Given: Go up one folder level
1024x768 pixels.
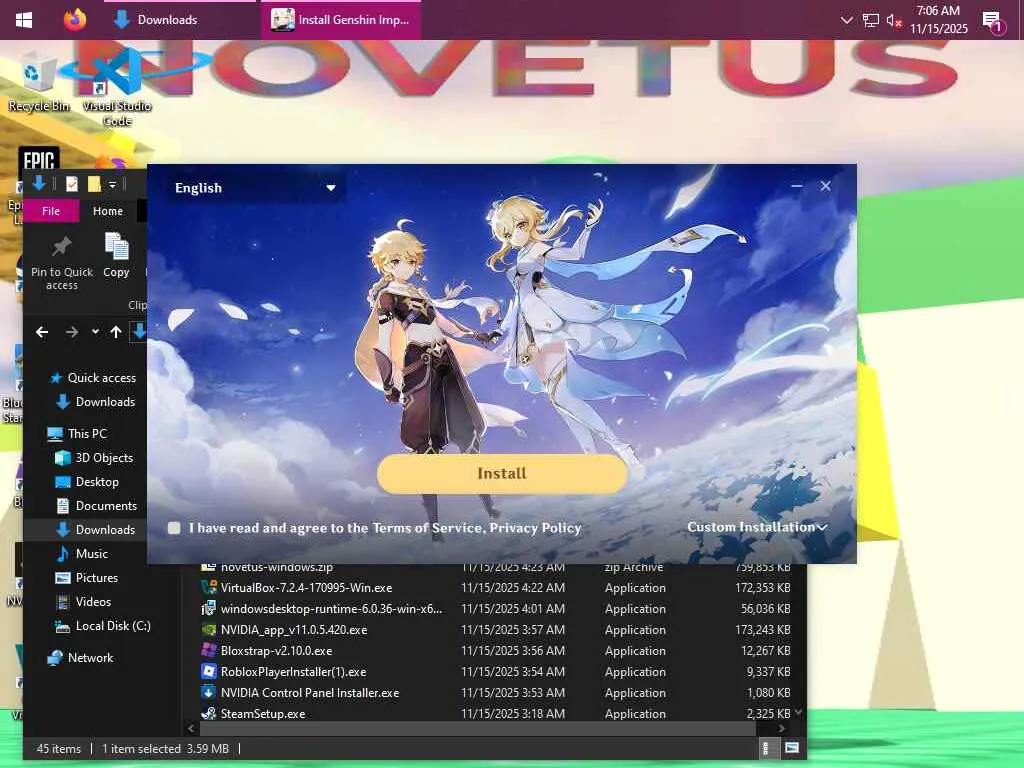Looking at the screenshot, I should [116, 332].
